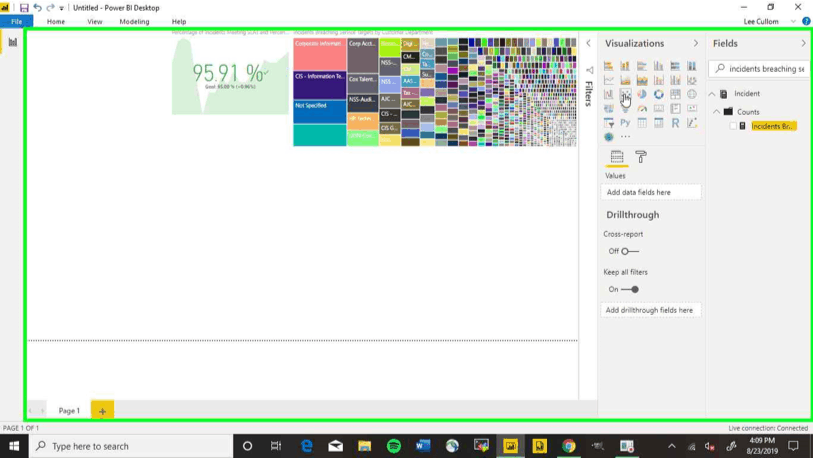Collapse the Incident table node
Image resolution: width=815 pixels, height=460 pixels.
(712, 94)
